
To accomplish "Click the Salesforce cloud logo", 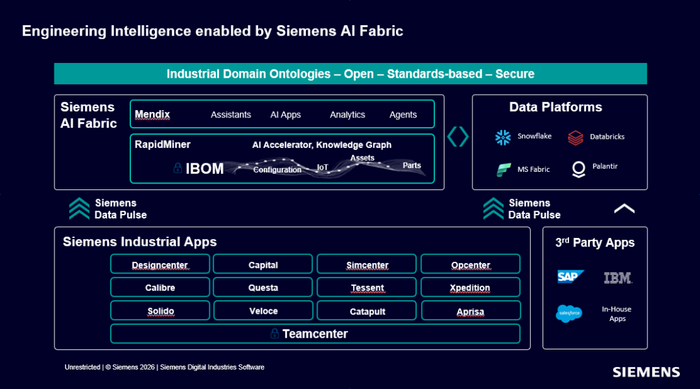I will click(x=569, y=314).
